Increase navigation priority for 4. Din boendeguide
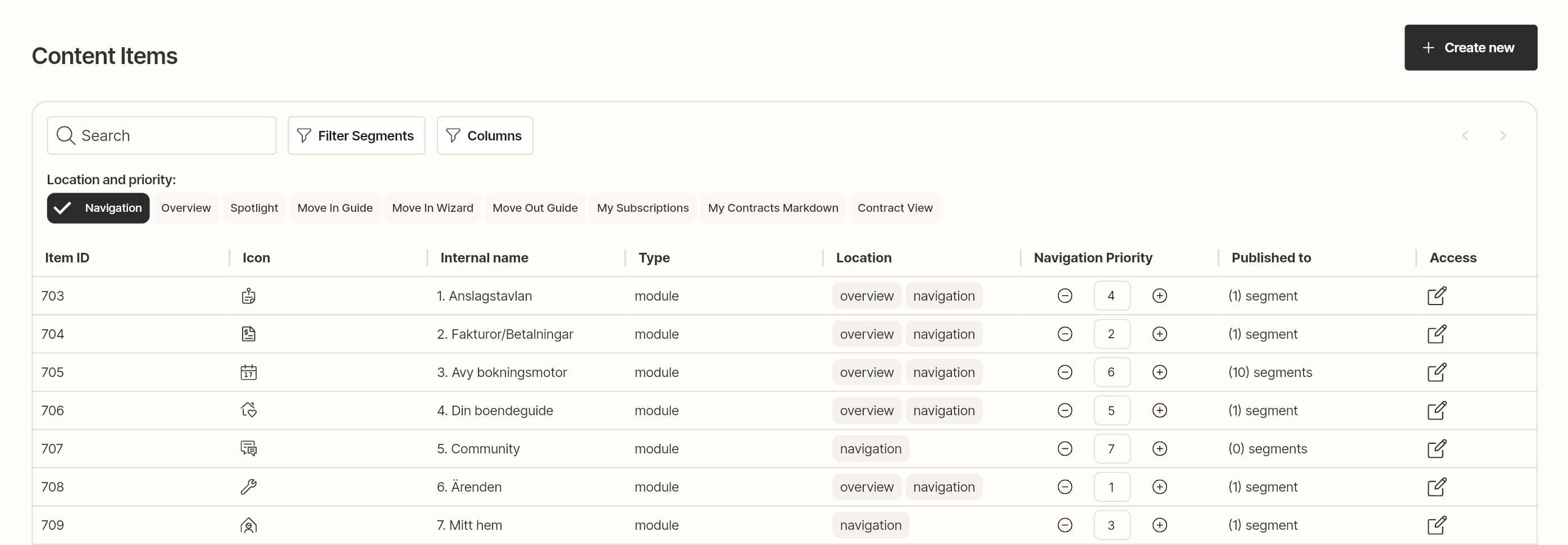Screen dimensions: 1568x545 (1160, 410)
